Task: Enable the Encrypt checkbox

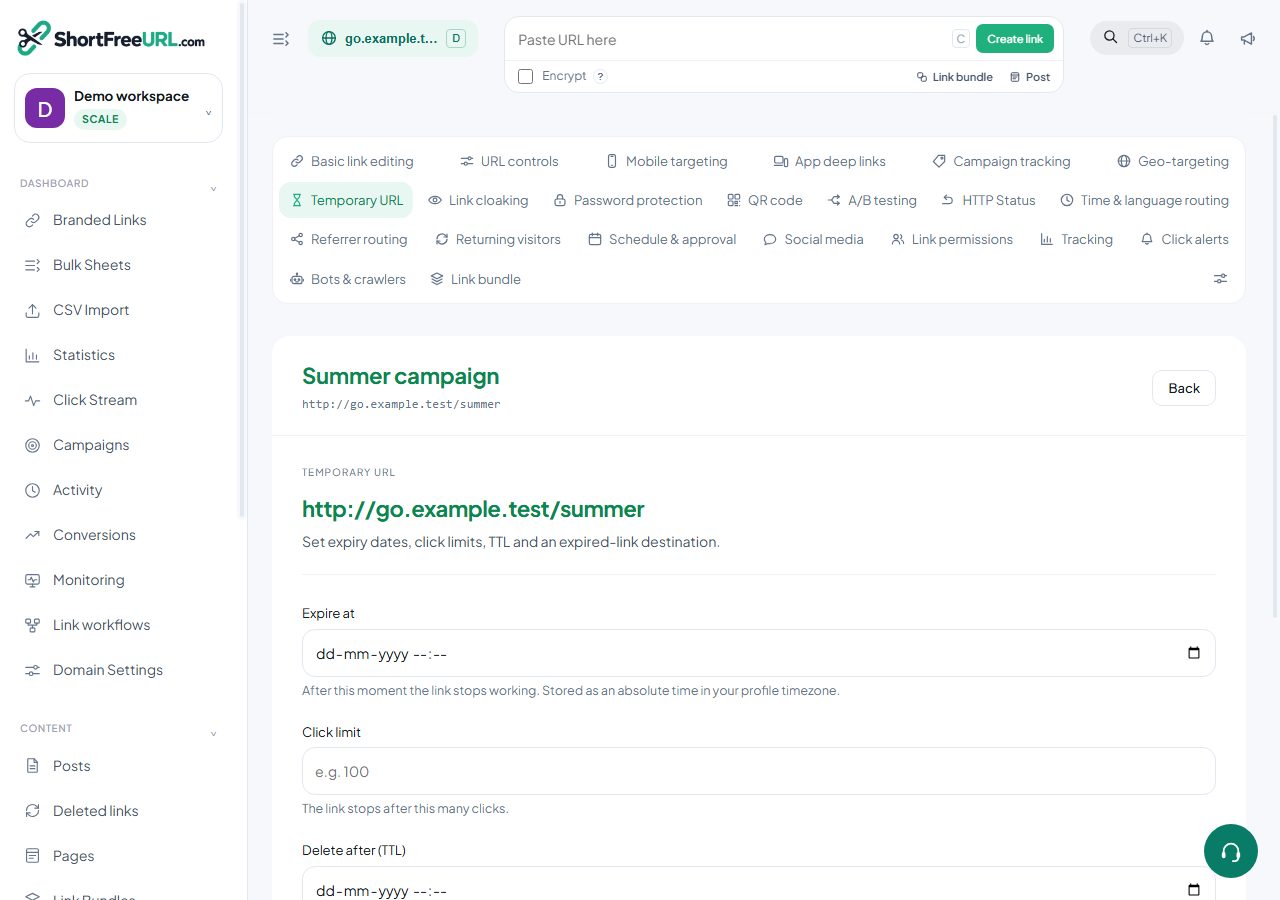Action: (525, 76)
